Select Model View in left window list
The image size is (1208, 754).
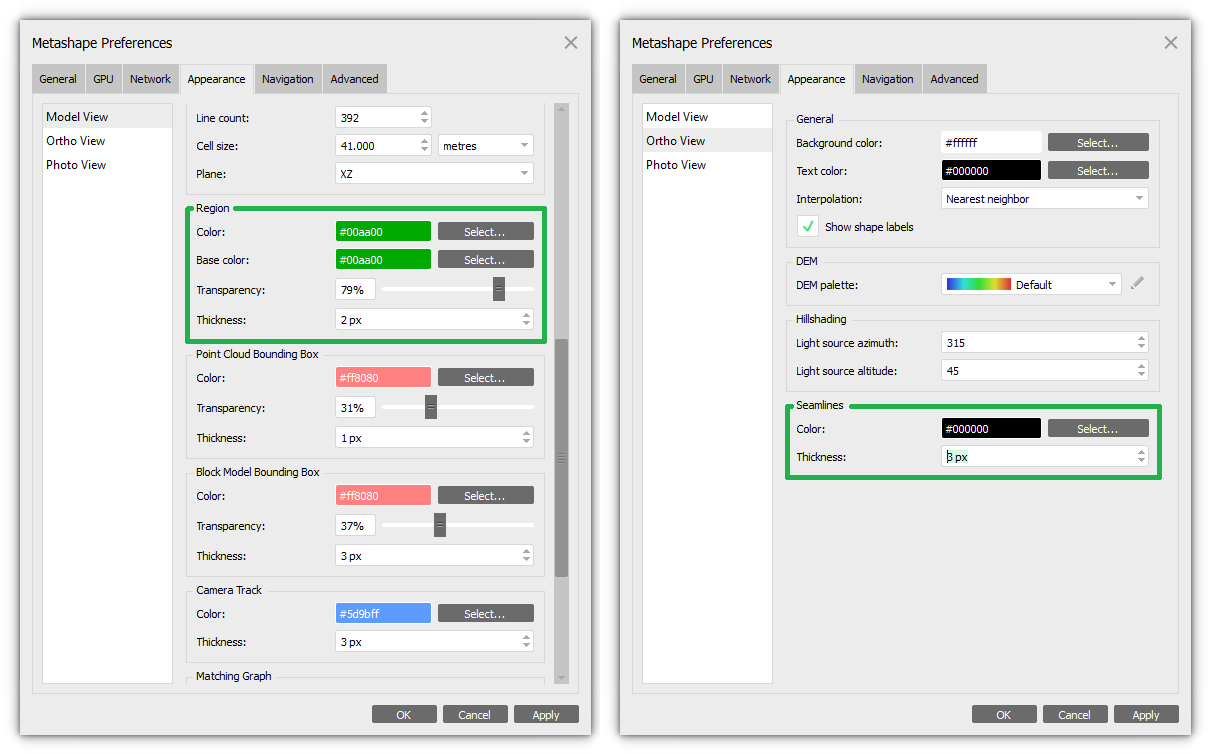(107, 117)
